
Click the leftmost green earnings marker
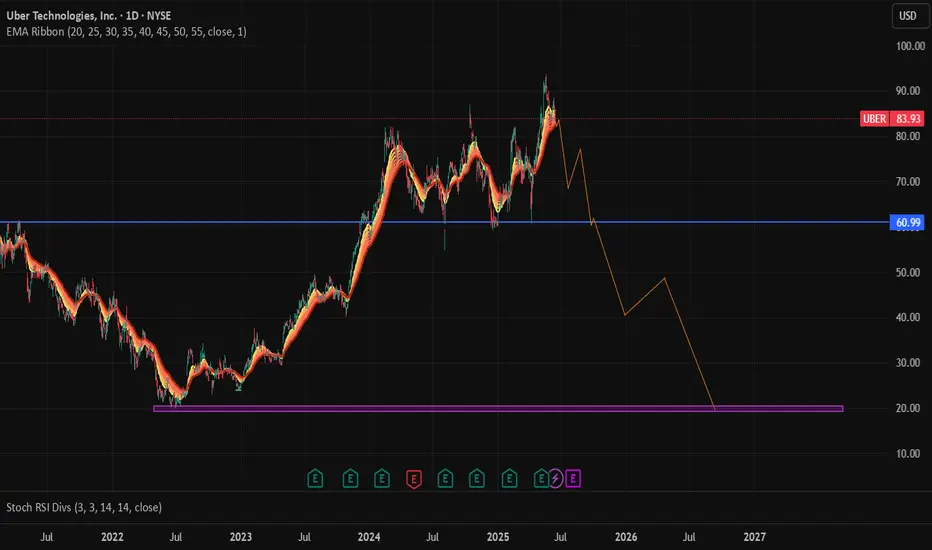pyautogui.click(x=315, y=479)
